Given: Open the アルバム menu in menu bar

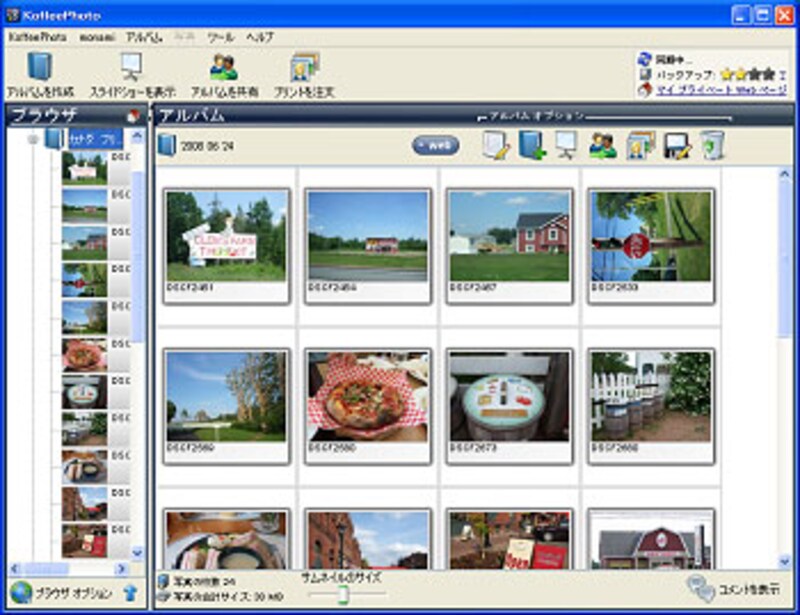Looking at the screenshot, I should pos(145,36).
